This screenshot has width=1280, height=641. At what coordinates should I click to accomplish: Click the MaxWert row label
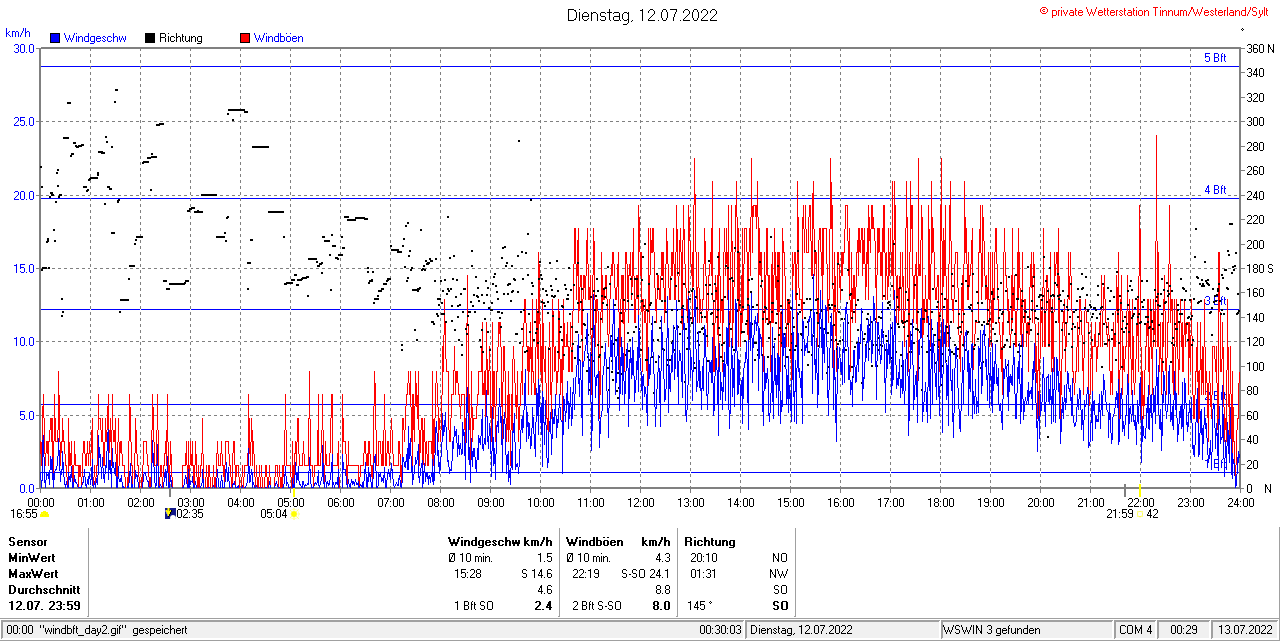click(33, 574)
